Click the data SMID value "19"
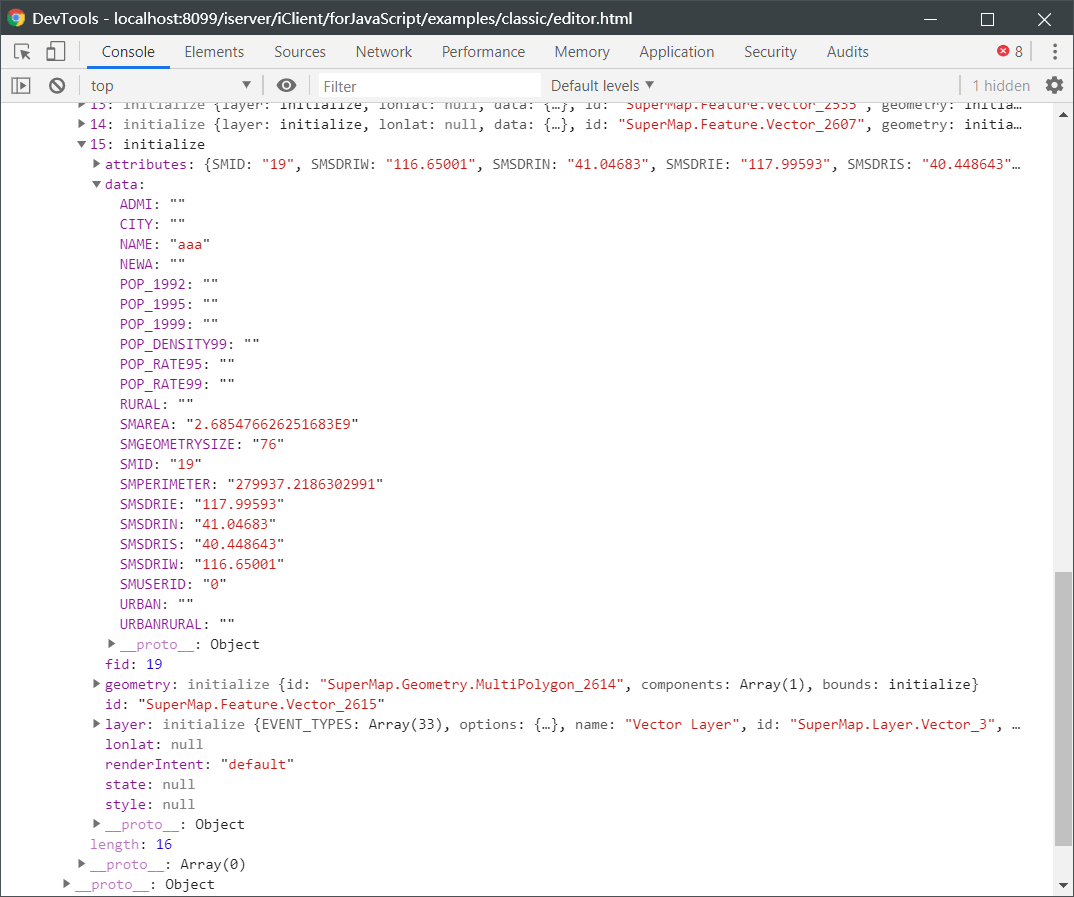1074x897 pixels. tap(186, 464)
